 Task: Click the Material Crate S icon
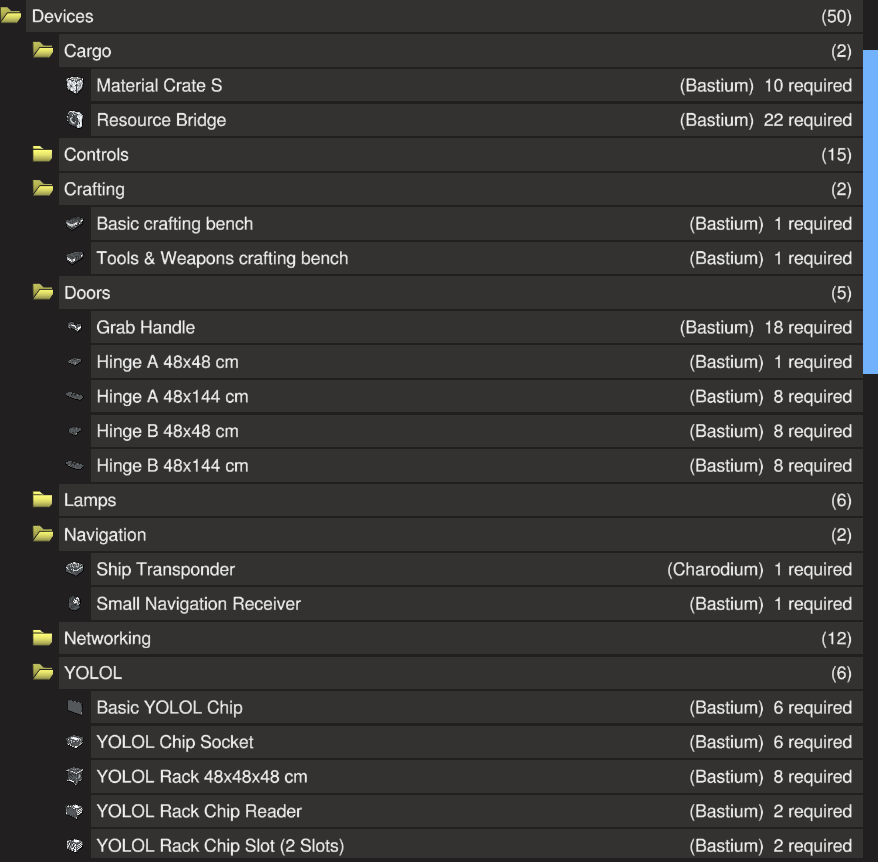[x=75, y=86]
